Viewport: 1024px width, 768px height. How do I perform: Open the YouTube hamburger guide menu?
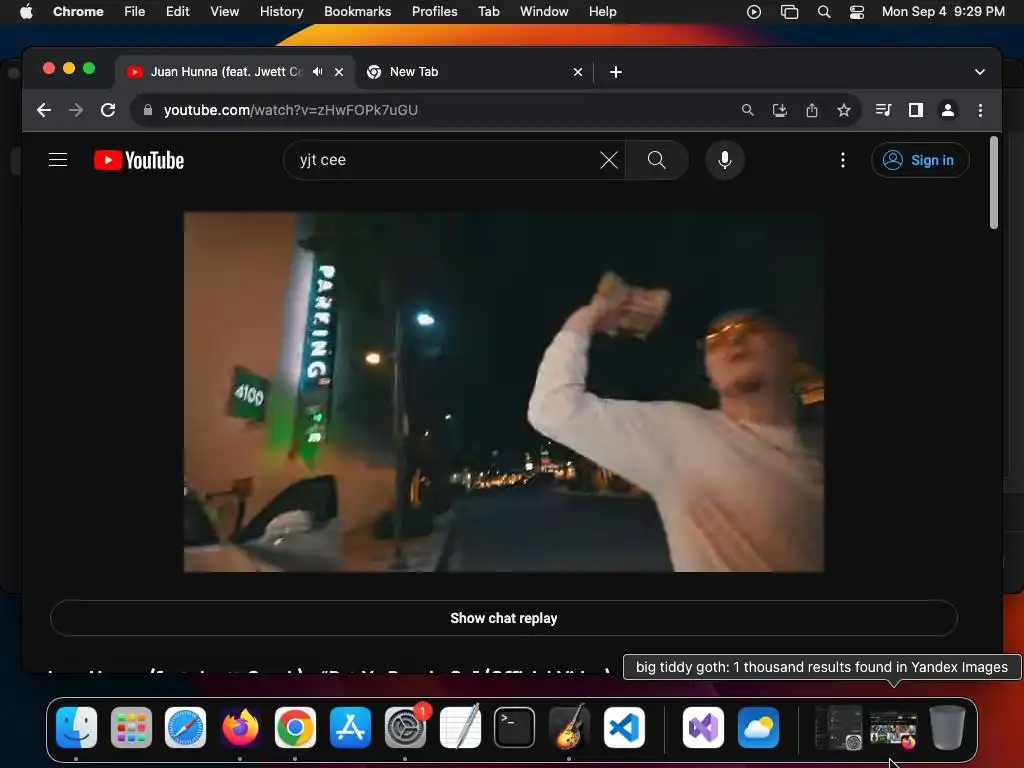coord(58,160)
